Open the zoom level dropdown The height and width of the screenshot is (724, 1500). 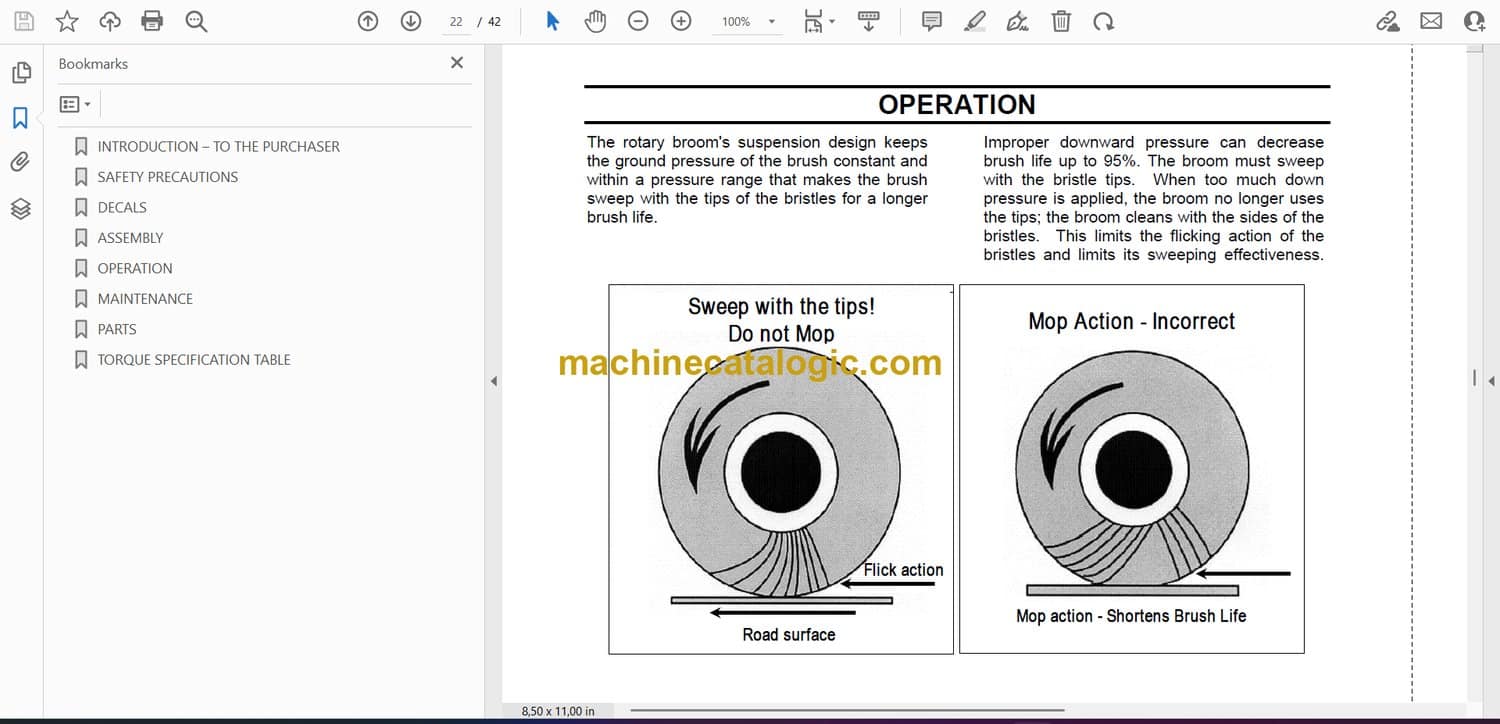pyautogui.click(x=771, y=22)
